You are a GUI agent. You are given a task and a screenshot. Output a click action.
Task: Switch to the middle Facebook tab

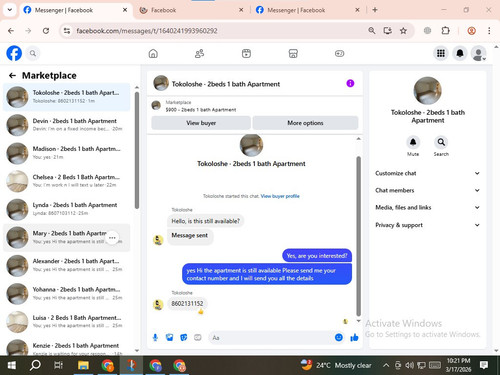point(192,10)
